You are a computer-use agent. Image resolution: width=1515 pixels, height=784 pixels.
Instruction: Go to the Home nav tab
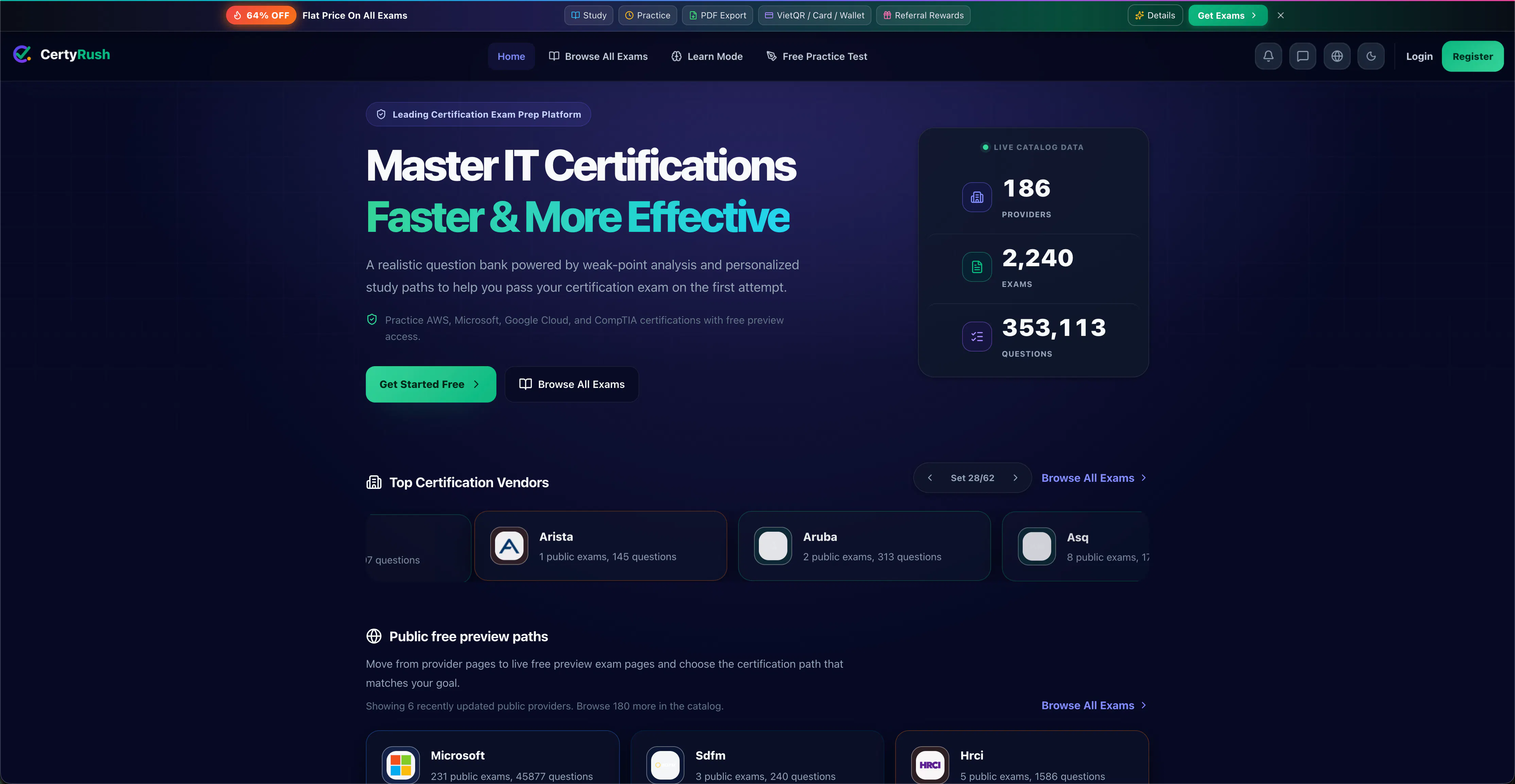point(511,56)
